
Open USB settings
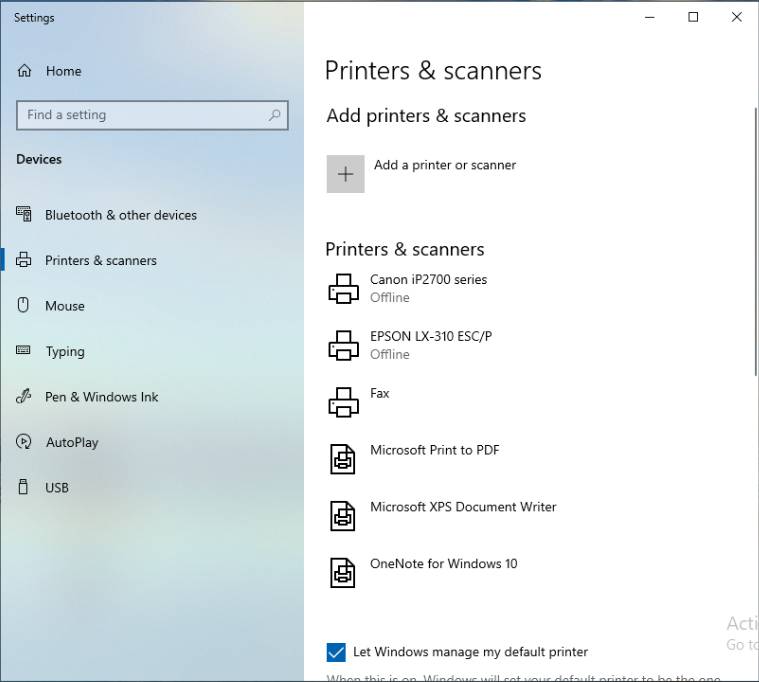pyautogui.click(x=57, y=487)
